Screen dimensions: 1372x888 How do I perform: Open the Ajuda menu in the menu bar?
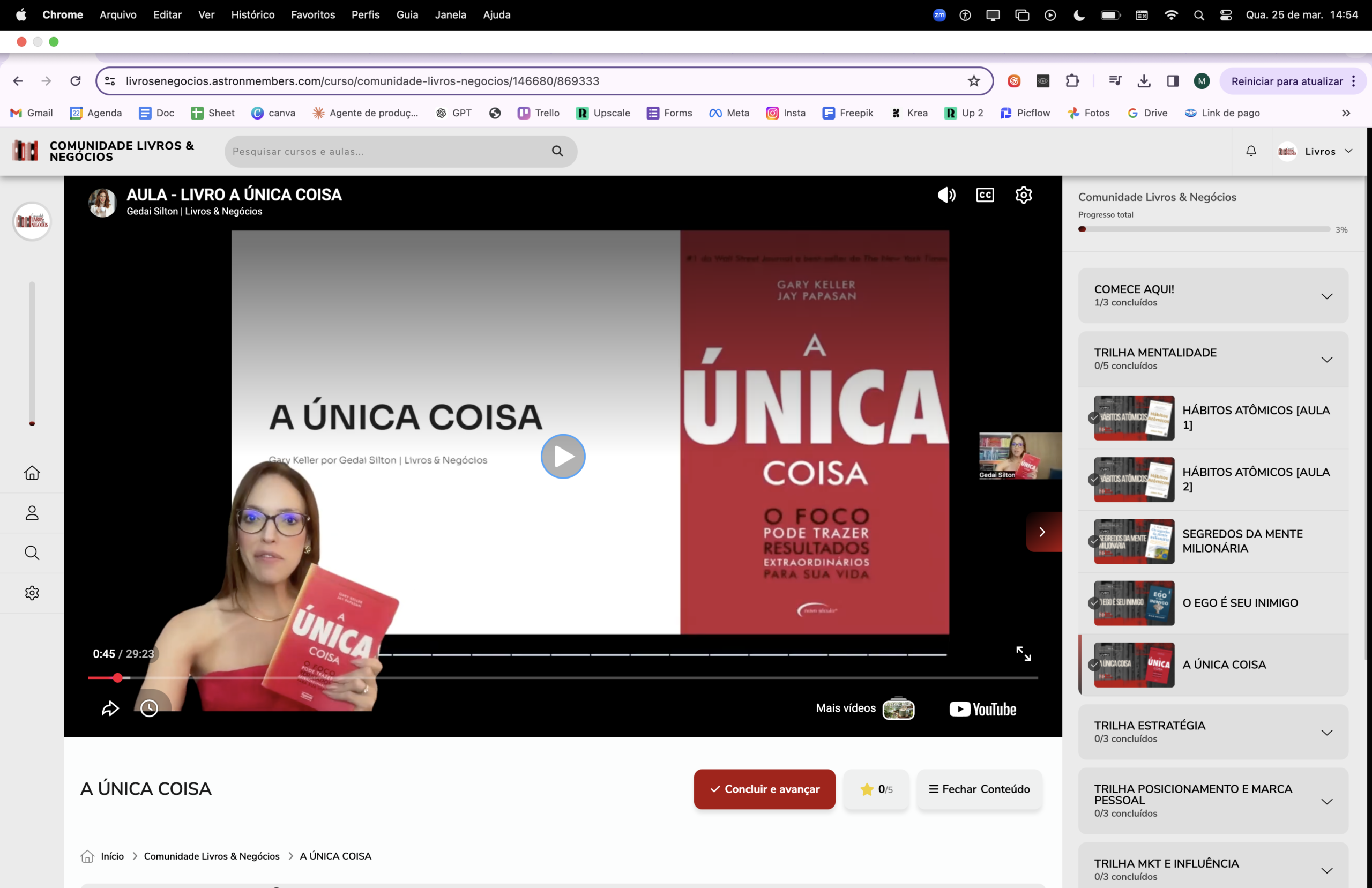coord(496,14)
